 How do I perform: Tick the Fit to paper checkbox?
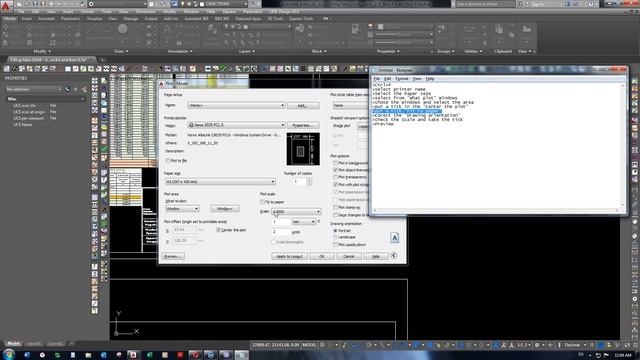point(262,202)
